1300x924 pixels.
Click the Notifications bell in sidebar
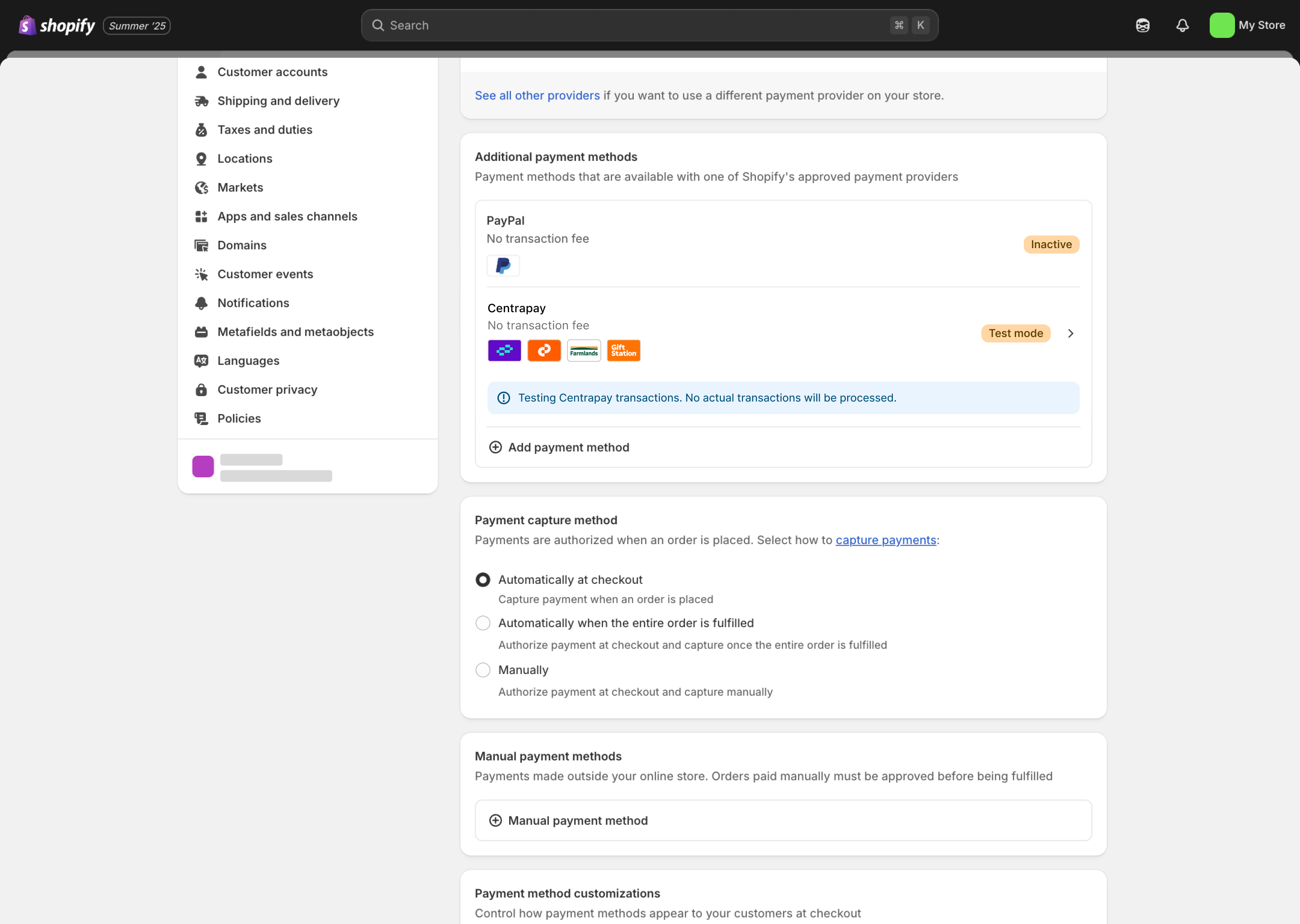[x=202, y=303]
